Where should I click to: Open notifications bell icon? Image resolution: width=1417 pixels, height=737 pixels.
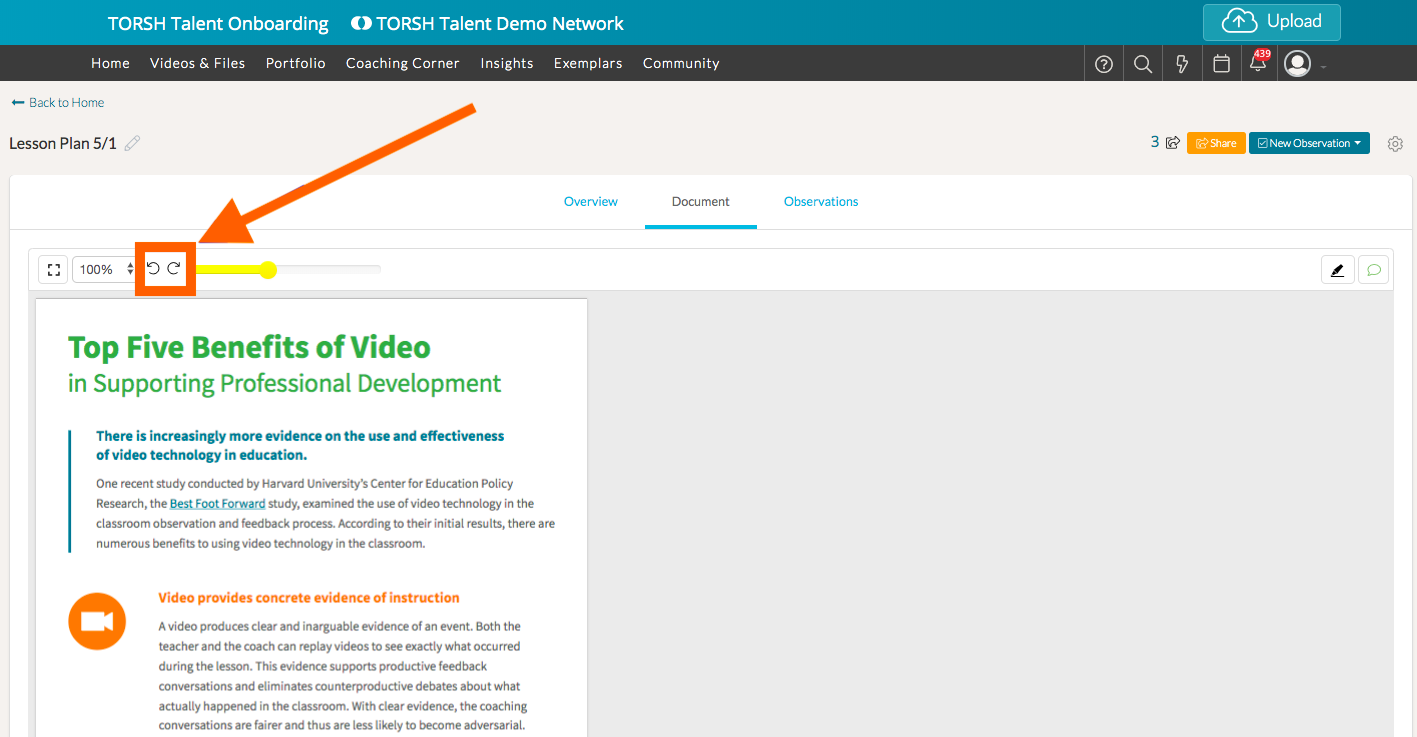click(1258, 63)
